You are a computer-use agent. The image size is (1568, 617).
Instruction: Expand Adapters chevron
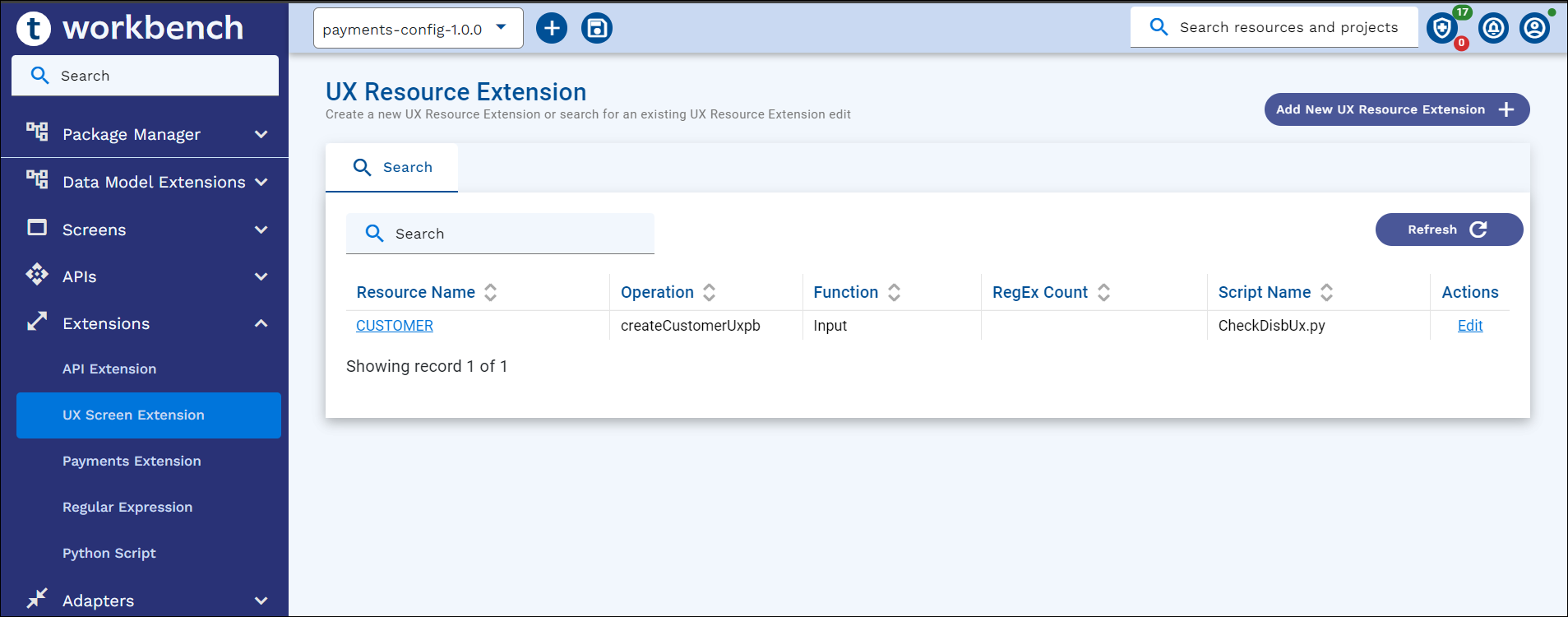tap(261, 601)
